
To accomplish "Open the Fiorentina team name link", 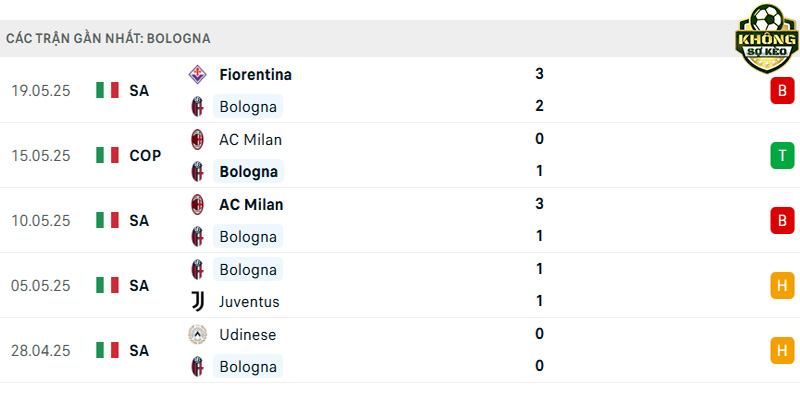I will pyautogui.click(x=256, y=74).
